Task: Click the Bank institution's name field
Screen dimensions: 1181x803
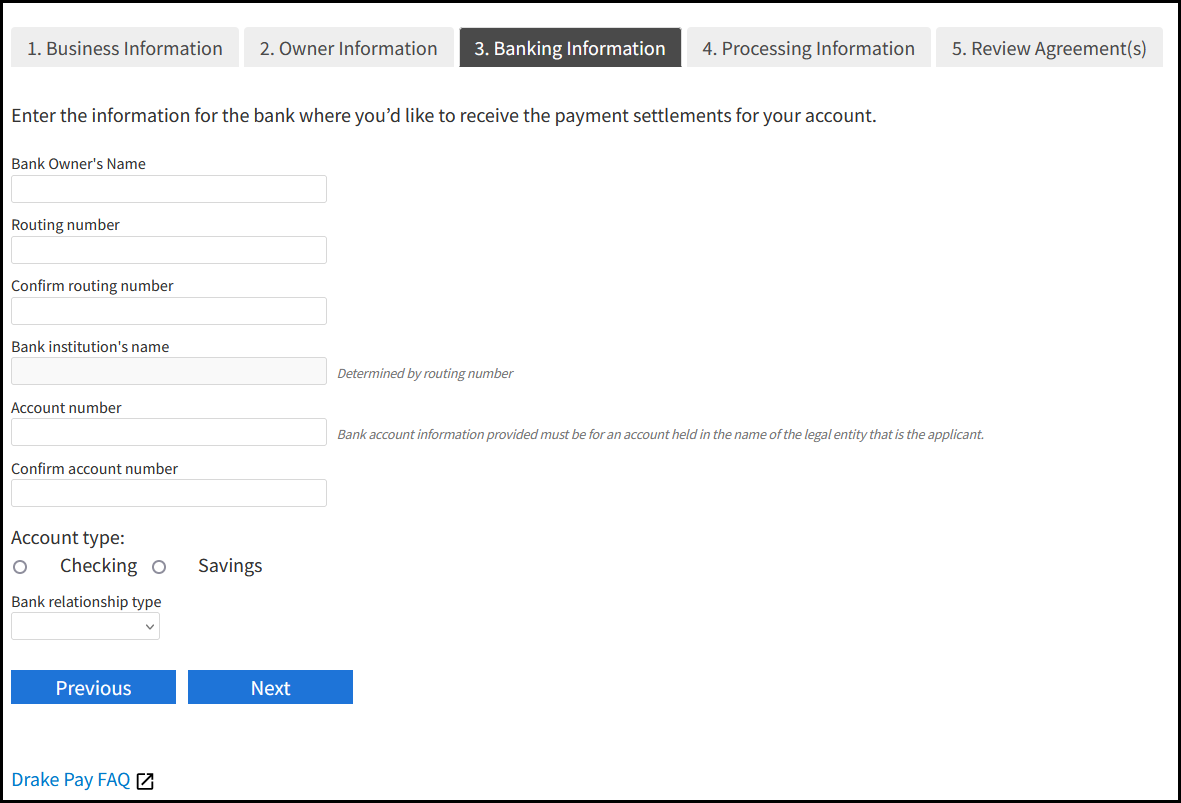Action: 168,371
